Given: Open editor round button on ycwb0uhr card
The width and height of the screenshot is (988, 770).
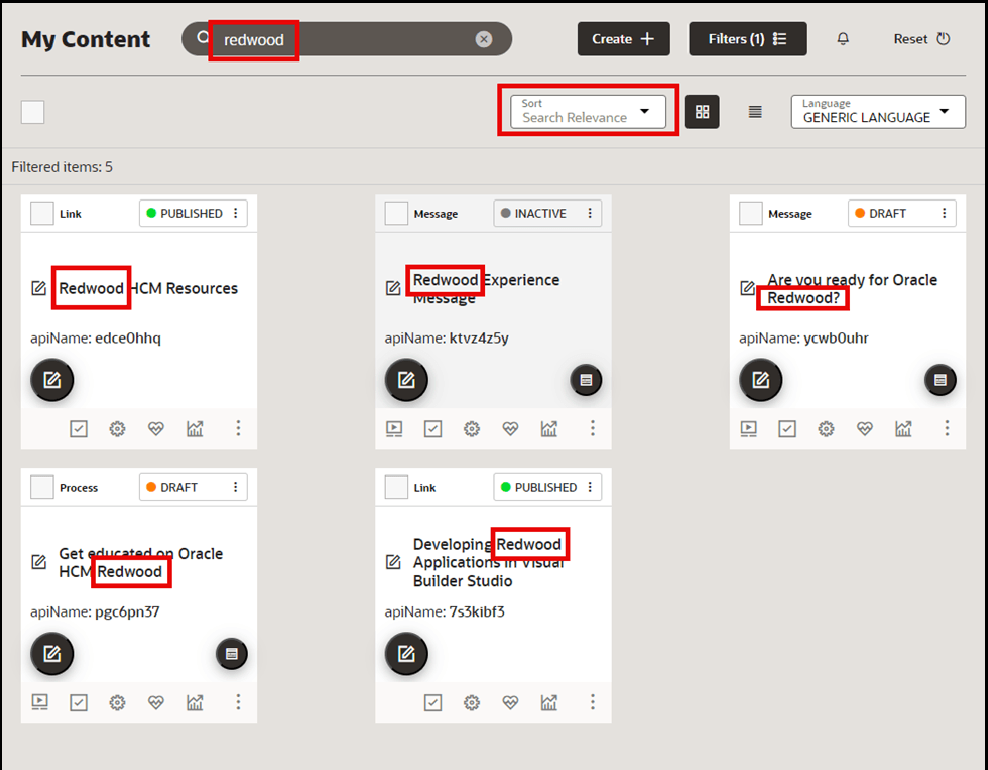Looking at the screenshot, I should [x=761, y=380].
